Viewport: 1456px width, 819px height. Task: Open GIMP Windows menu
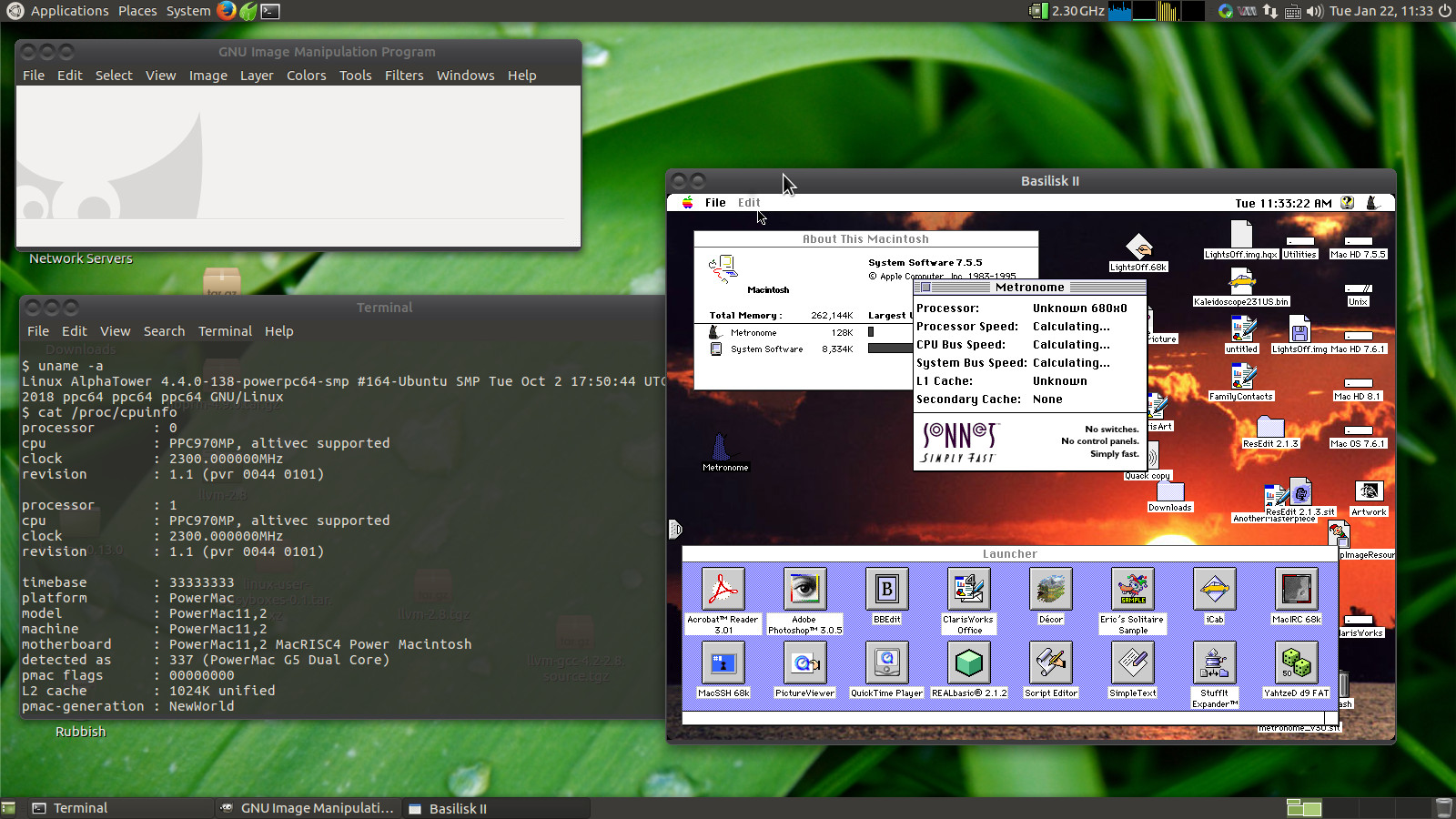(465, 76)
